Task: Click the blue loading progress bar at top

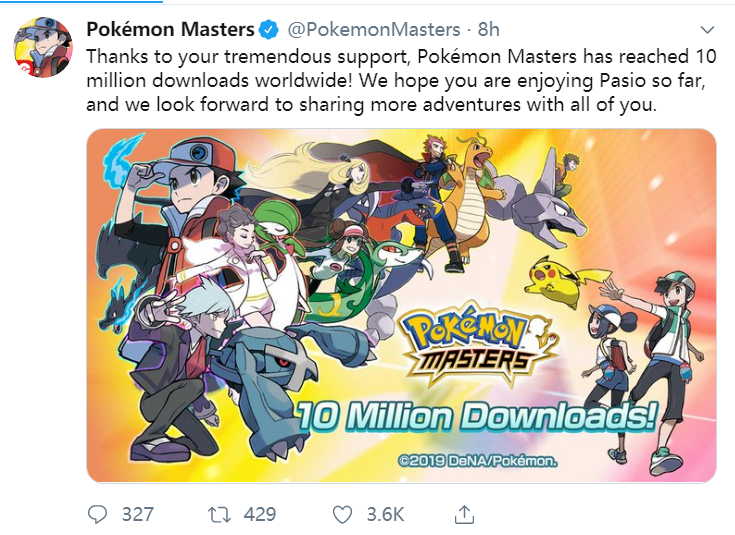Action: coord(81,1)
